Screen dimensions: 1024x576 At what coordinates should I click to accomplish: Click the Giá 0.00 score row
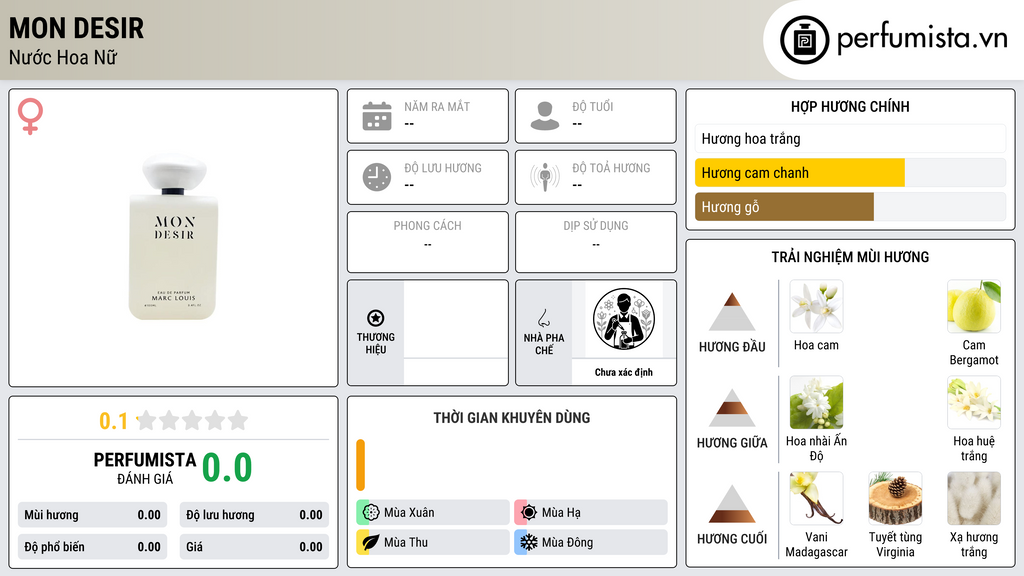pos(254,547)
